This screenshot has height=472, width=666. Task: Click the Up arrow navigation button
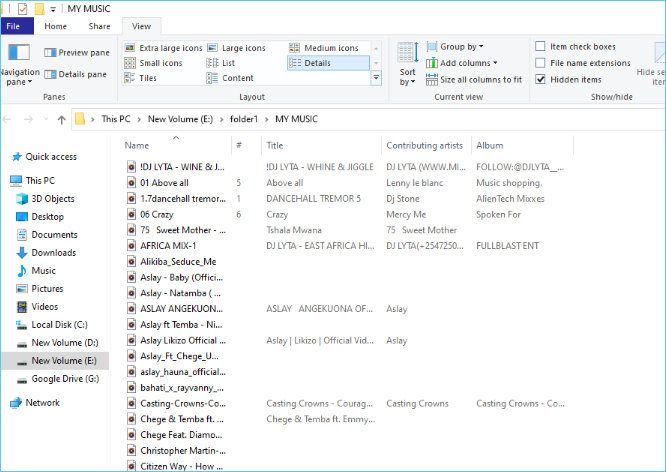(x=61, y=119)
